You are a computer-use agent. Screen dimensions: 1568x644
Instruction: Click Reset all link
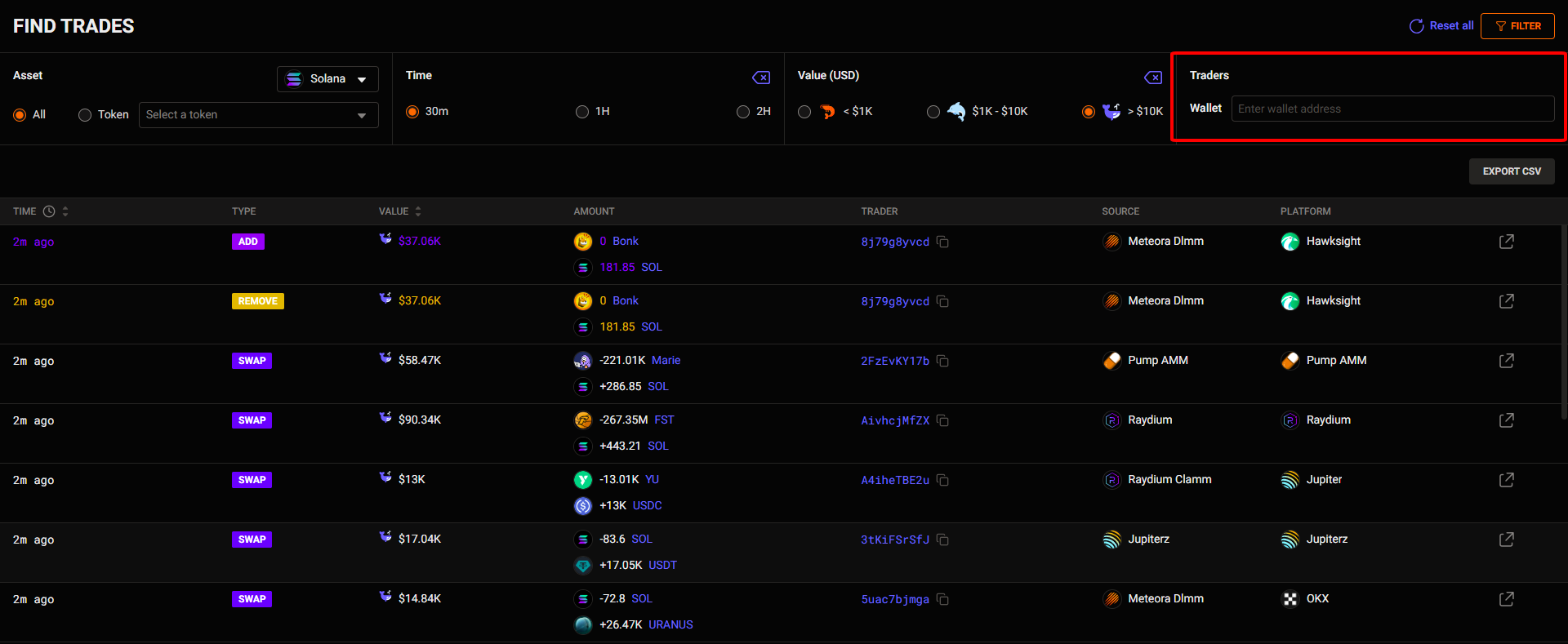[1441, 26]
